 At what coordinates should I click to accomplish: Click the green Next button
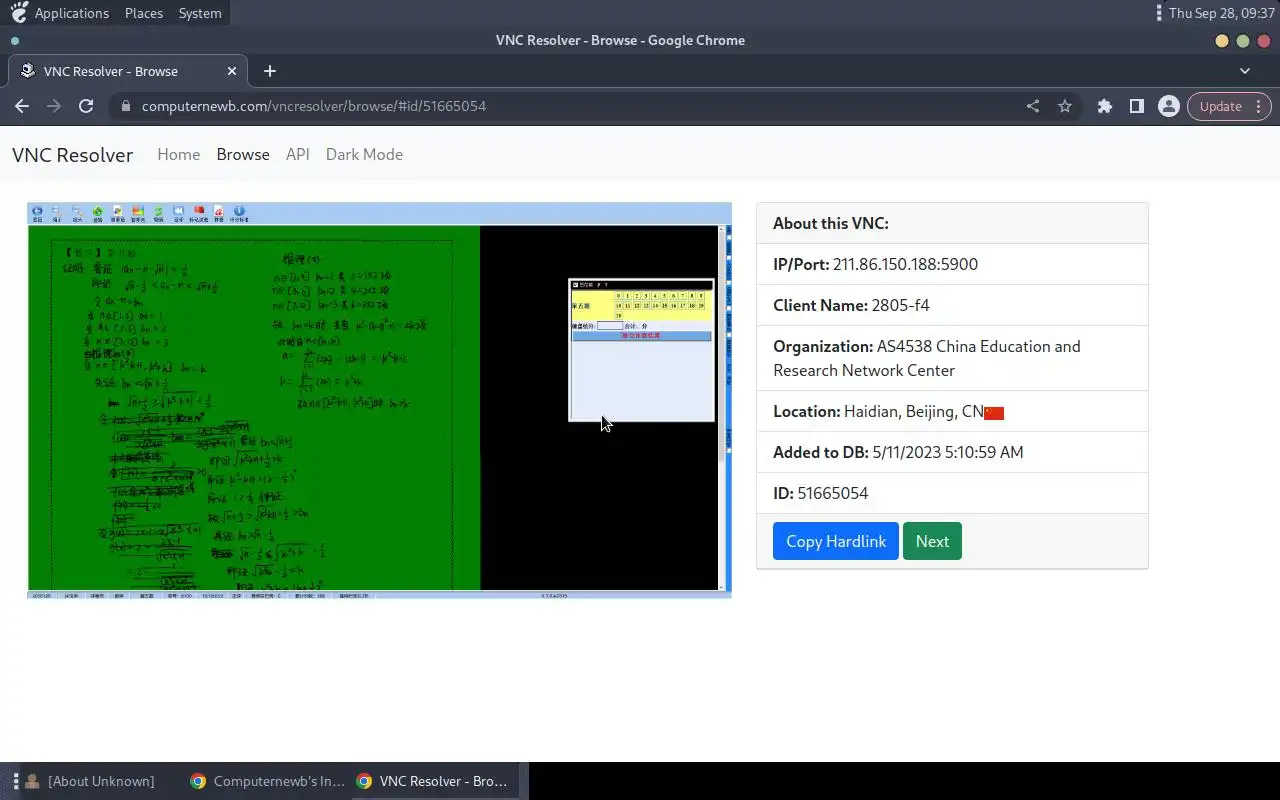click(x=932, y=541)
